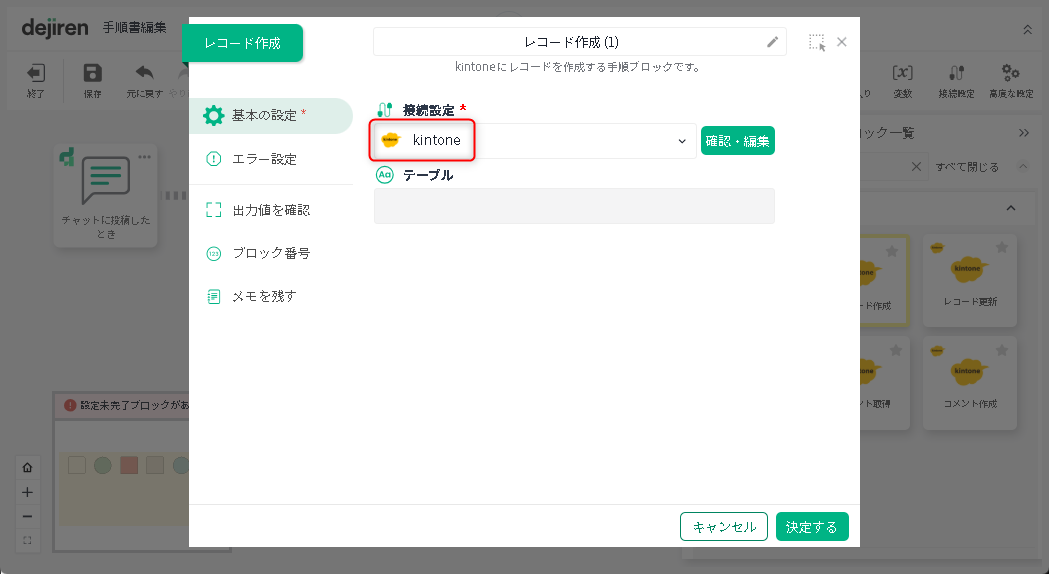Close the レコード作成 dialog with the X

842,42
